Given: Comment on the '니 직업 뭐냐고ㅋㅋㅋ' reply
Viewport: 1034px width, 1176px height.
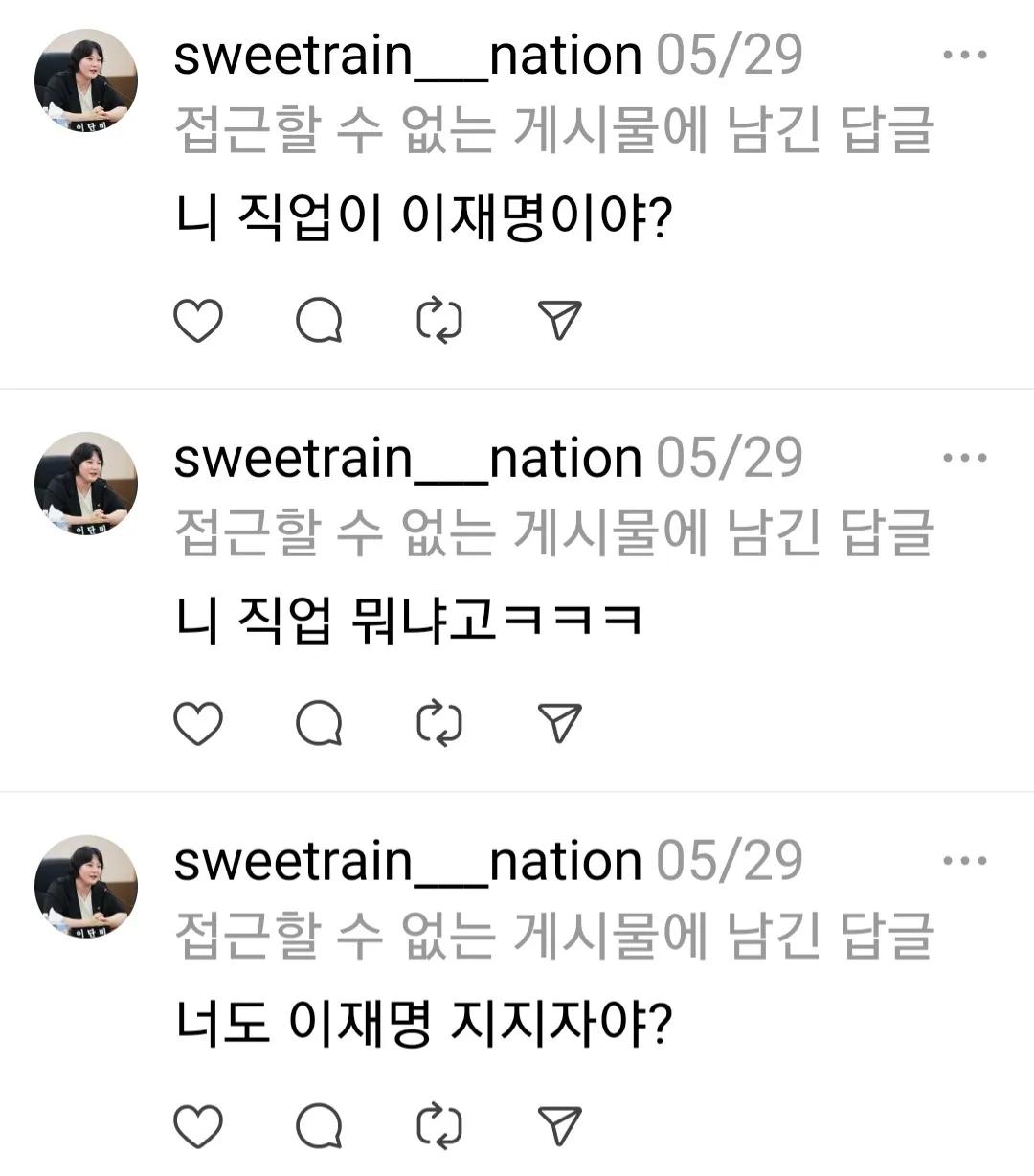Looking at the screenshot, I should pos(319,723).
